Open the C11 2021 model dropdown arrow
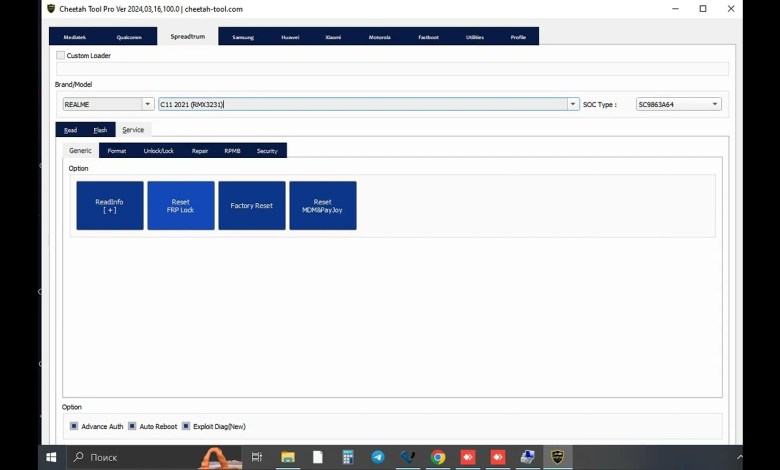 click(573, 104)
